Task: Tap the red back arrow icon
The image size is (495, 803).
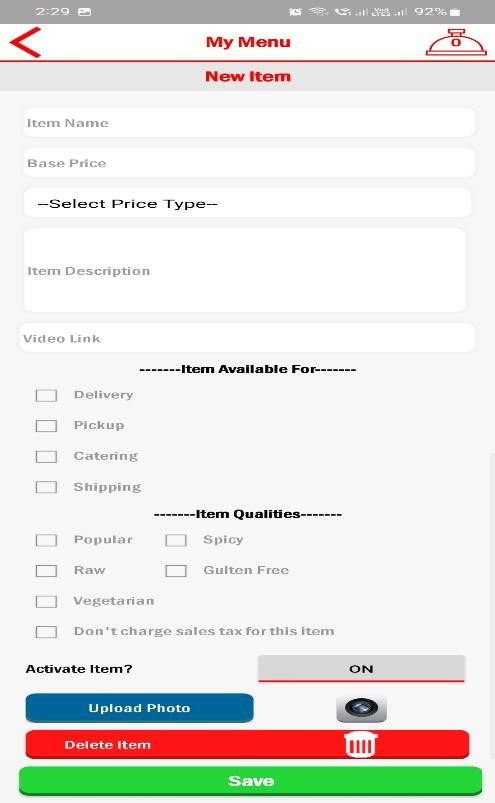Action: 25,42
